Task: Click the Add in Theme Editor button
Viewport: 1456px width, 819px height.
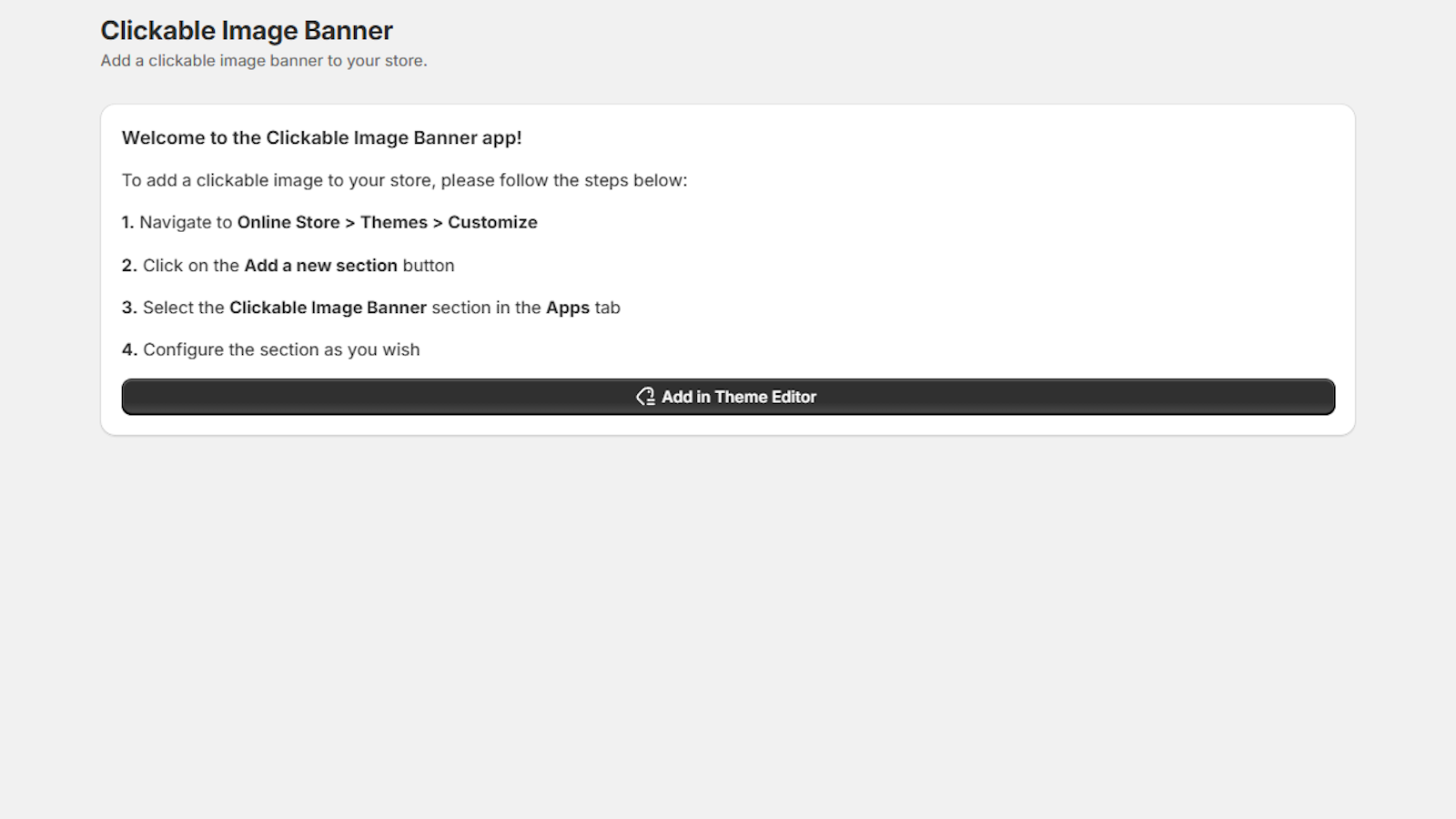Action: coord(728,397)
